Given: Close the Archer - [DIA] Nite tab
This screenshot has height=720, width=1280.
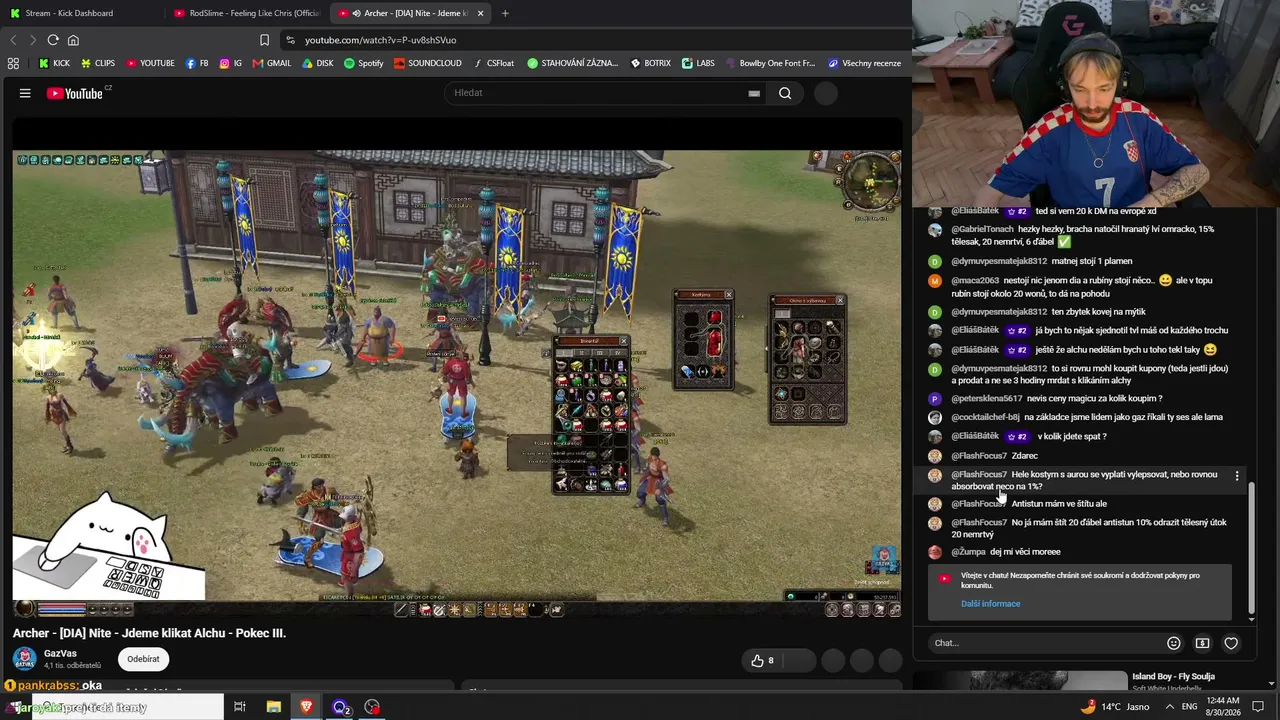Looking at the screenshot, I should 481,13.
